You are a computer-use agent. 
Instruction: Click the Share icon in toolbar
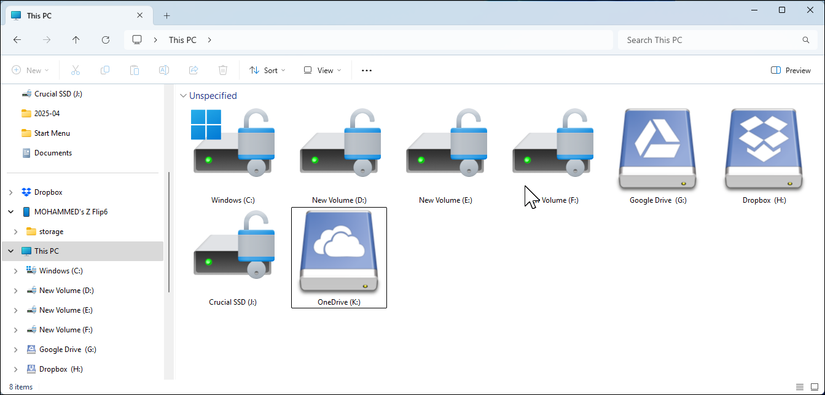pyautogui.click(x=193, y=70)
